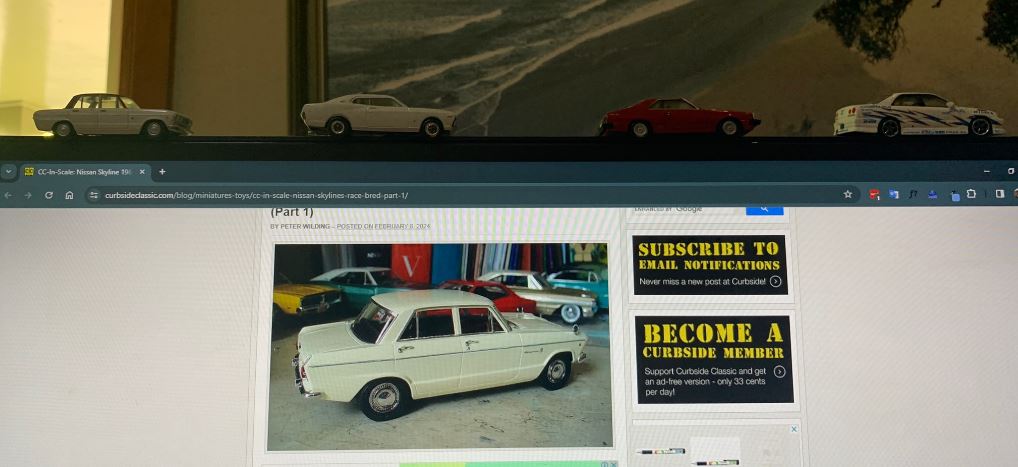Open the cream Skyline sedan photo
1018x467 pixels.
pyautogui.click(x=440, y=346)
